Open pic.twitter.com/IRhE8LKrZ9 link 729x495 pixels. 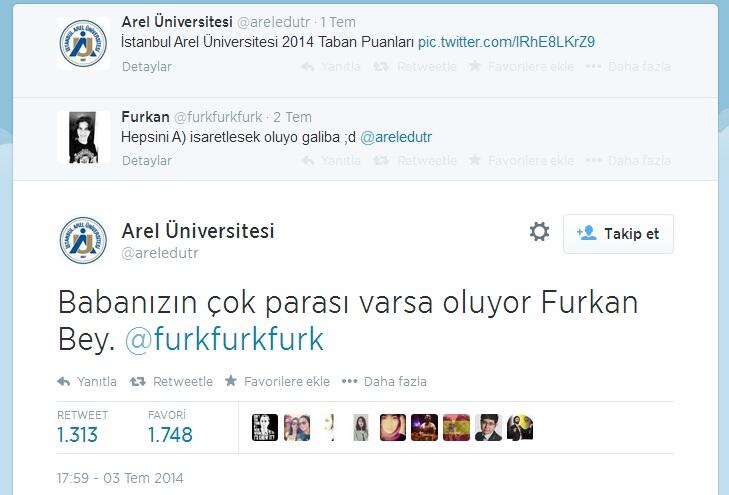click(506, 42)
